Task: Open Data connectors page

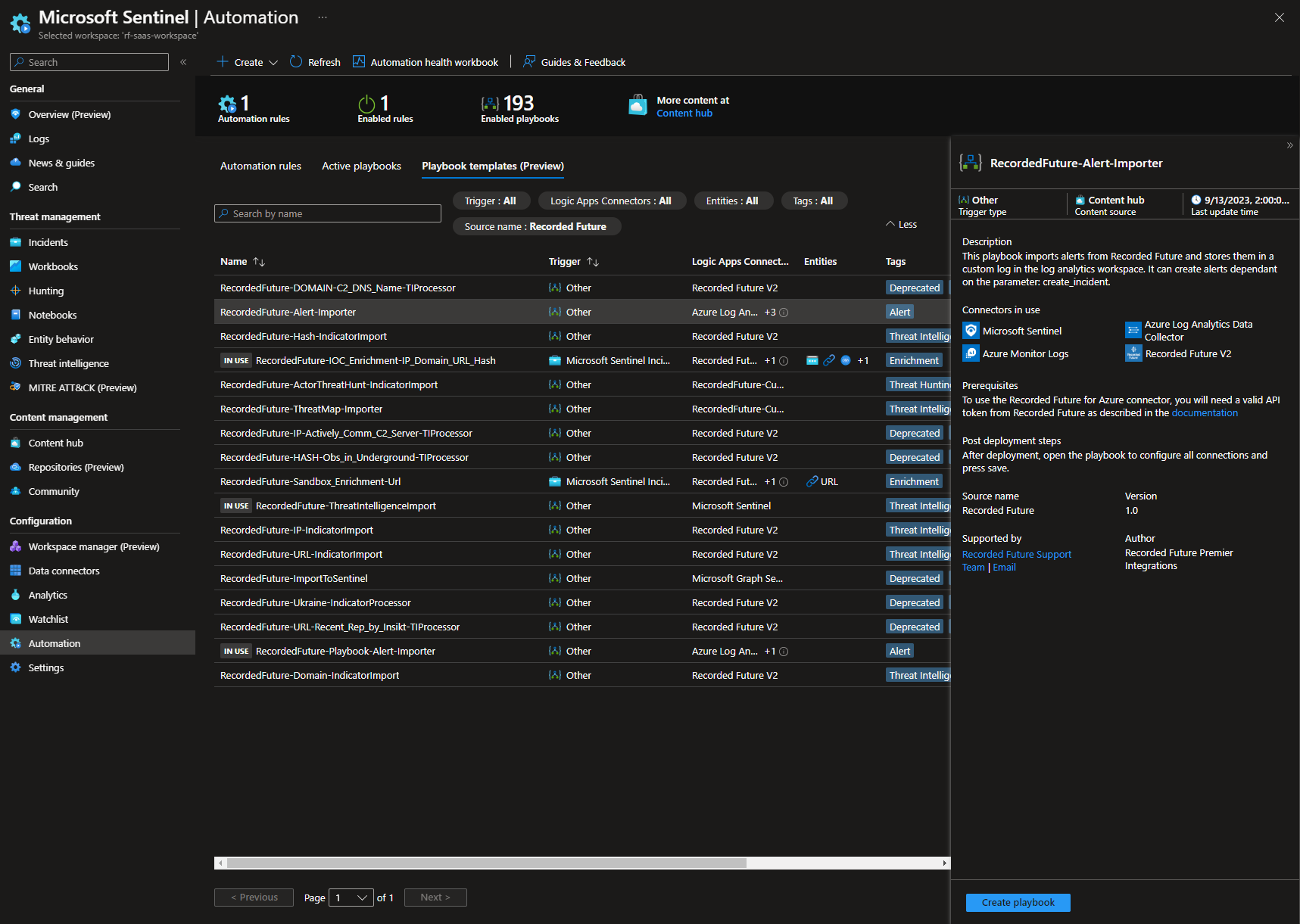Action: pos(64,571)
